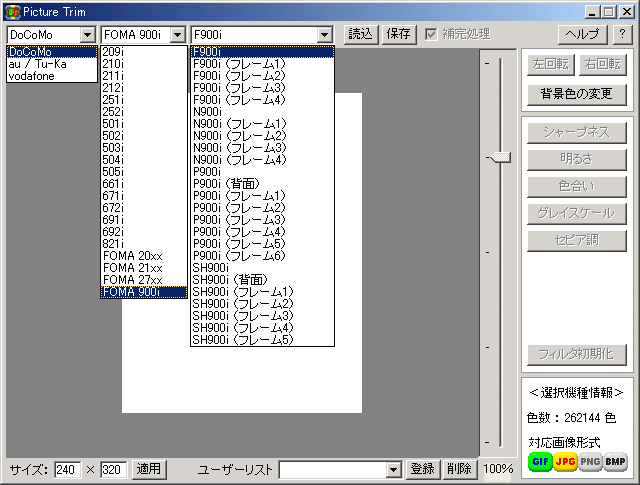Click the フィルタ初期化 button
The height and width of the screenshot is (485, 640).
point(576,355)
